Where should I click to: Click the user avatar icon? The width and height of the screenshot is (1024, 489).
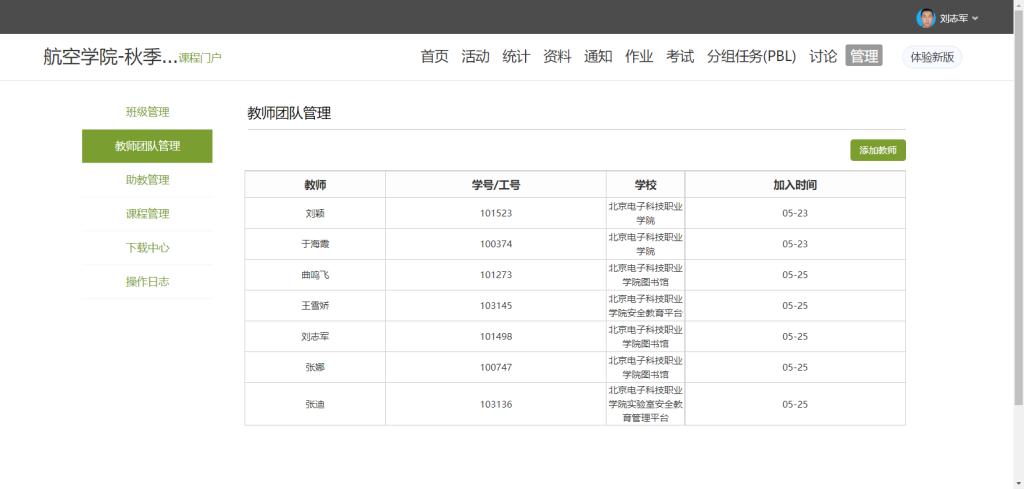pos(925,18)
